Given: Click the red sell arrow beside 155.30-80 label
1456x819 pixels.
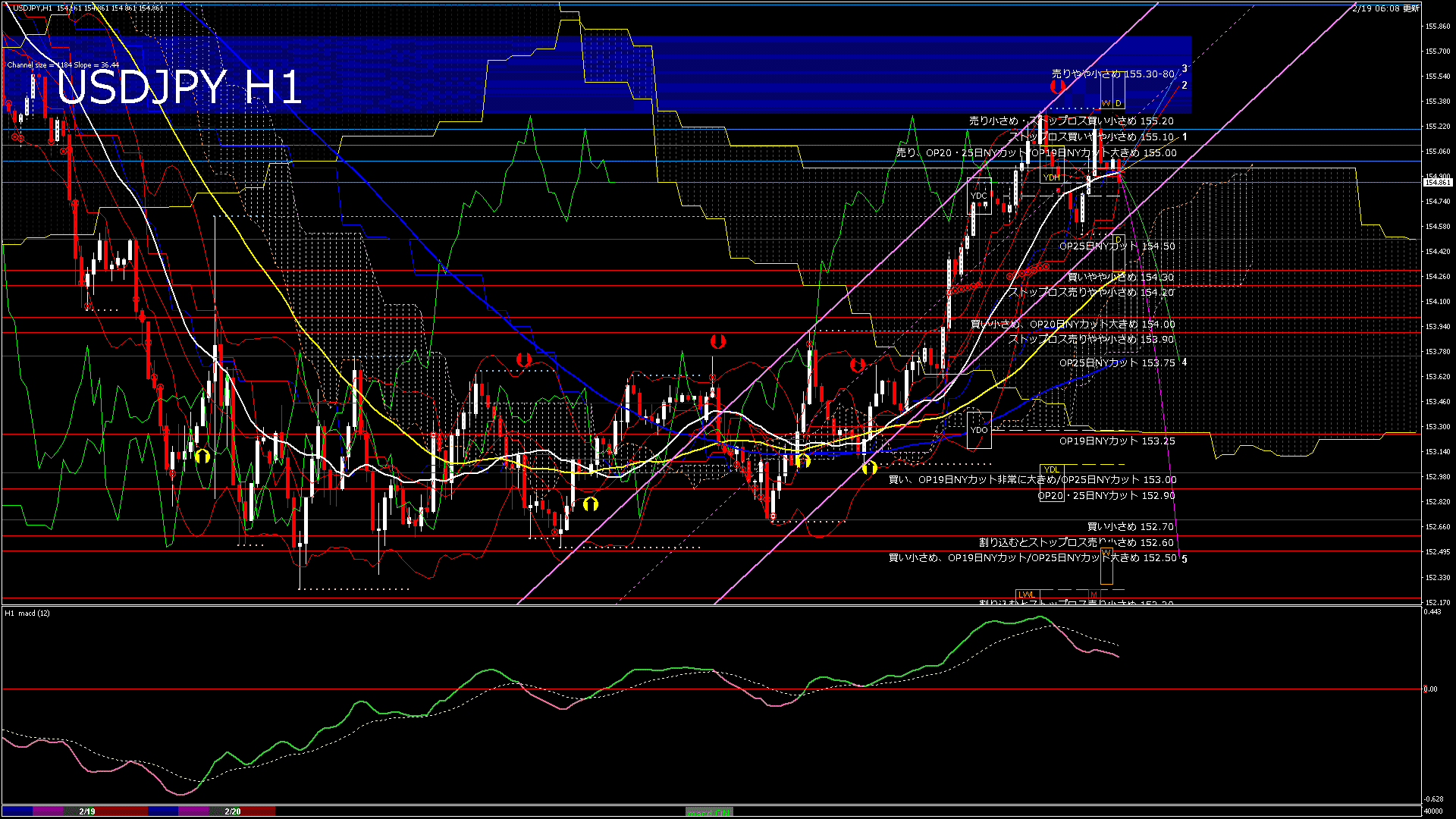Looking at the screenshot, I should [1058, 86].
